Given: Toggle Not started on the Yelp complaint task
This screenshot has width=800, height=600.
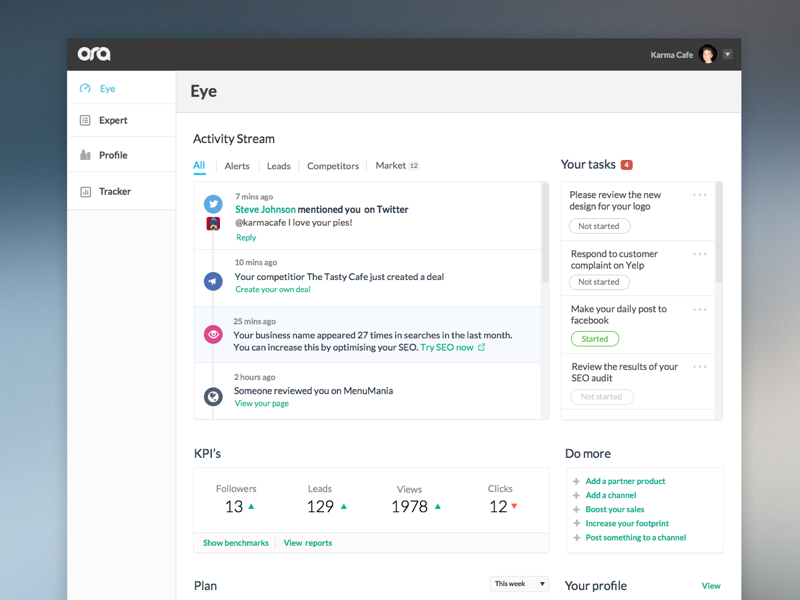Looking at the screenshot, I should point(598,282).
